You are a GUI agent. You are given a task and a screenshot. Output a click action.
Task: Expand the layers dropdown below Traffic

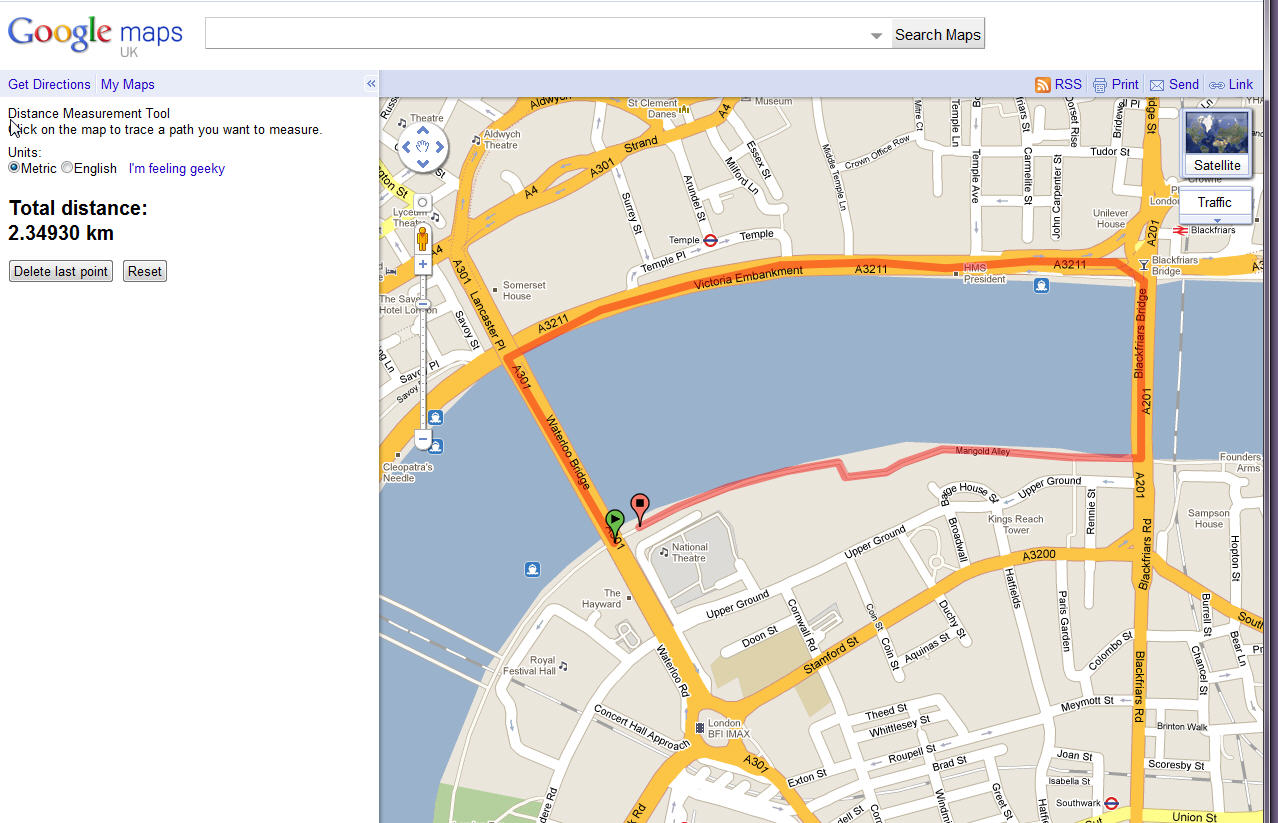1217,219
